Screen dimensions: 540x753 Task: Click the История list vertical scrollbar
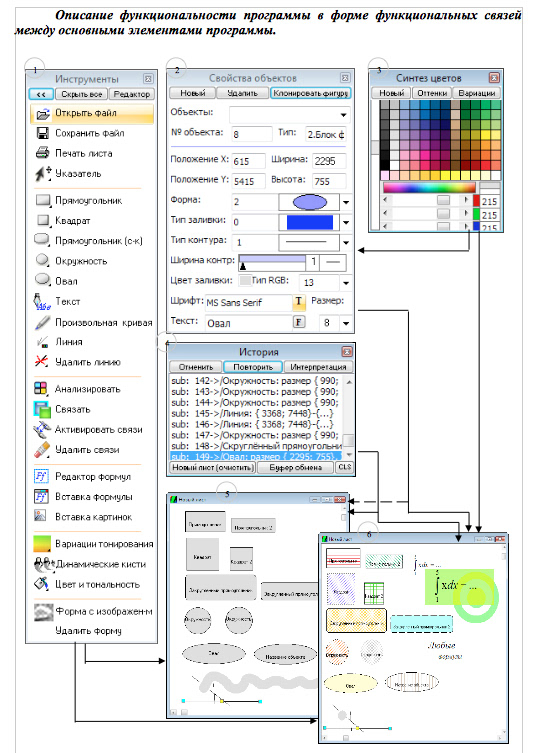pos(349,418)
